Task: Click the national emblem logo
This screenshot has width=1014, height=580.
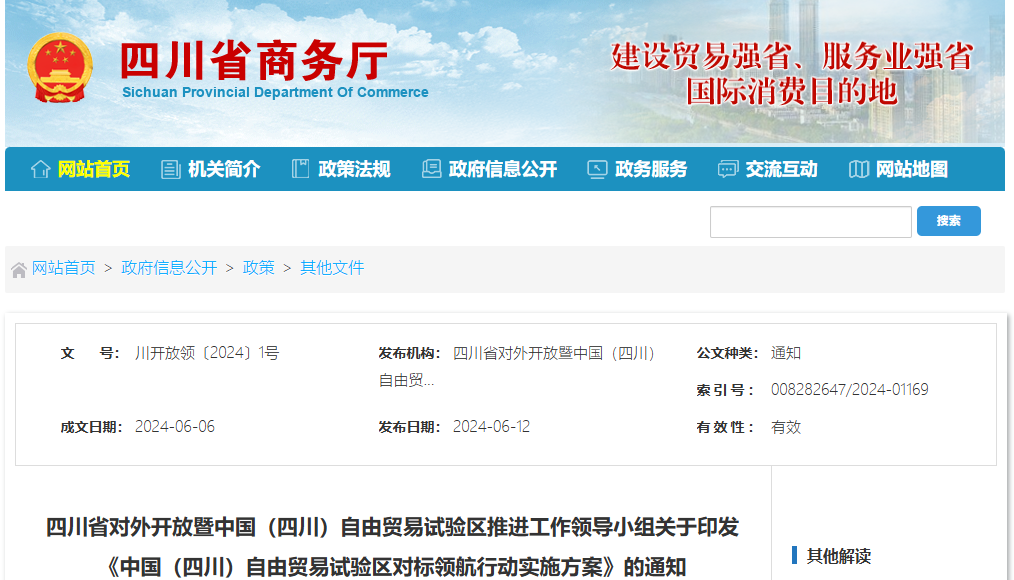Action: point(60,68)
